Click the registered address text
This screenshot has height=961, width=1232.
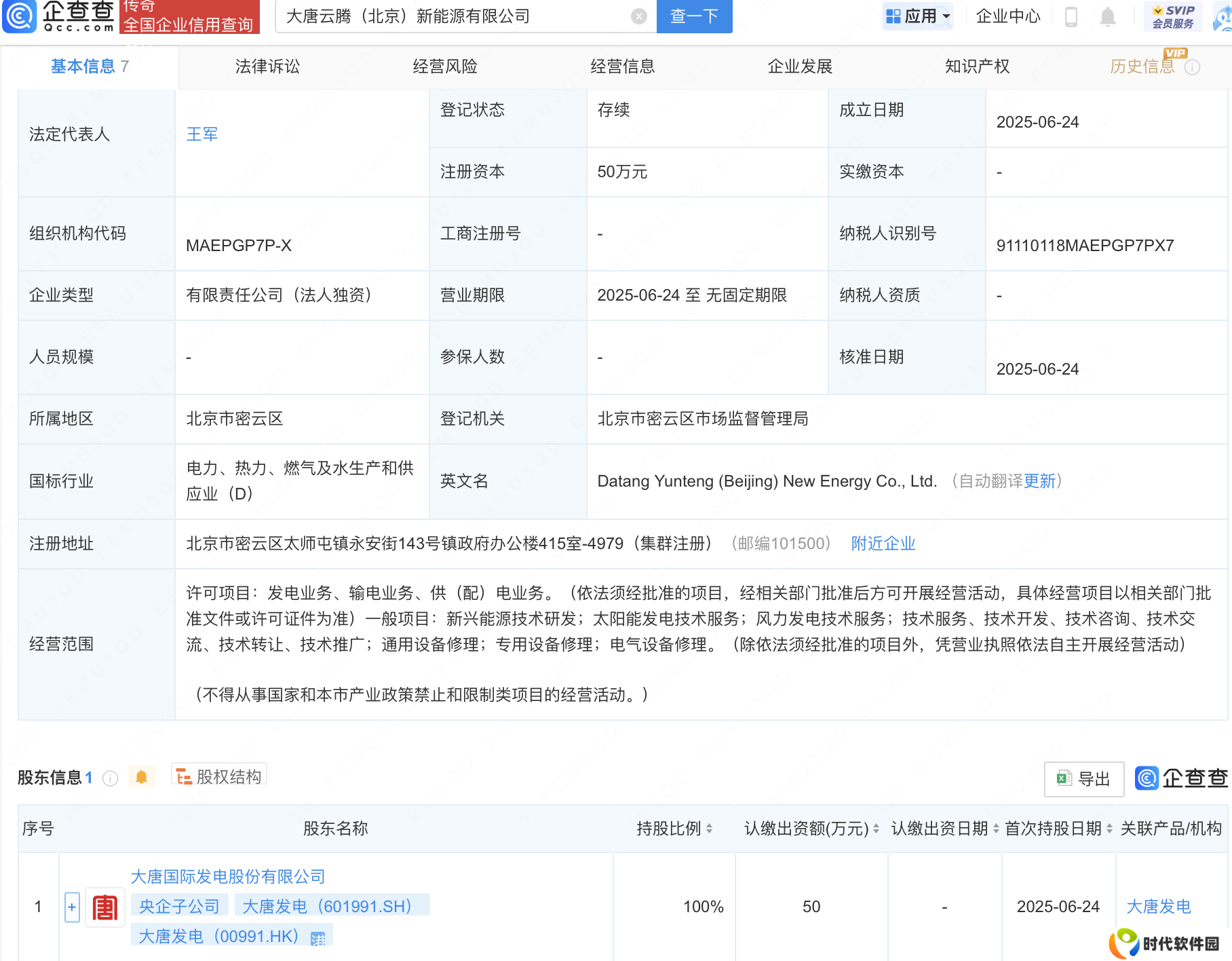pyautogui.click(x=449, y=544)
